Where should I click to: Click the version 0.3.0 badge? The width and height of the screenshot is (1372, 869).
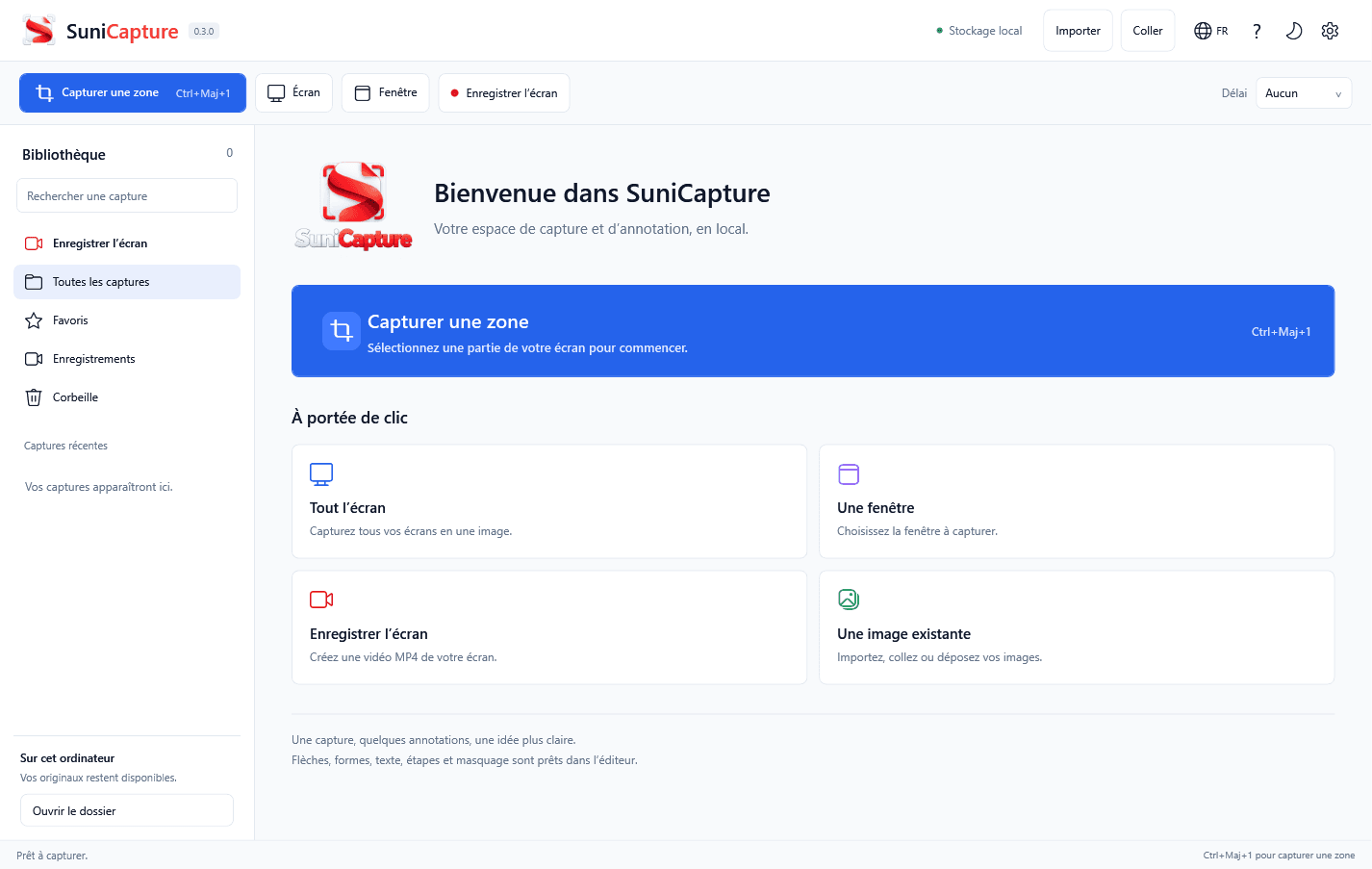click(x=204, y=31)
